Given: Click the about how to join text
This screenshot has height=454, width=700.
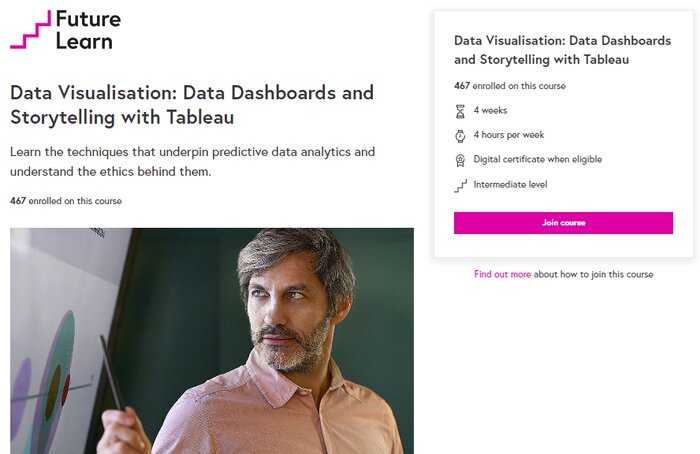Looking at the screenshot, I should (593, 274).
